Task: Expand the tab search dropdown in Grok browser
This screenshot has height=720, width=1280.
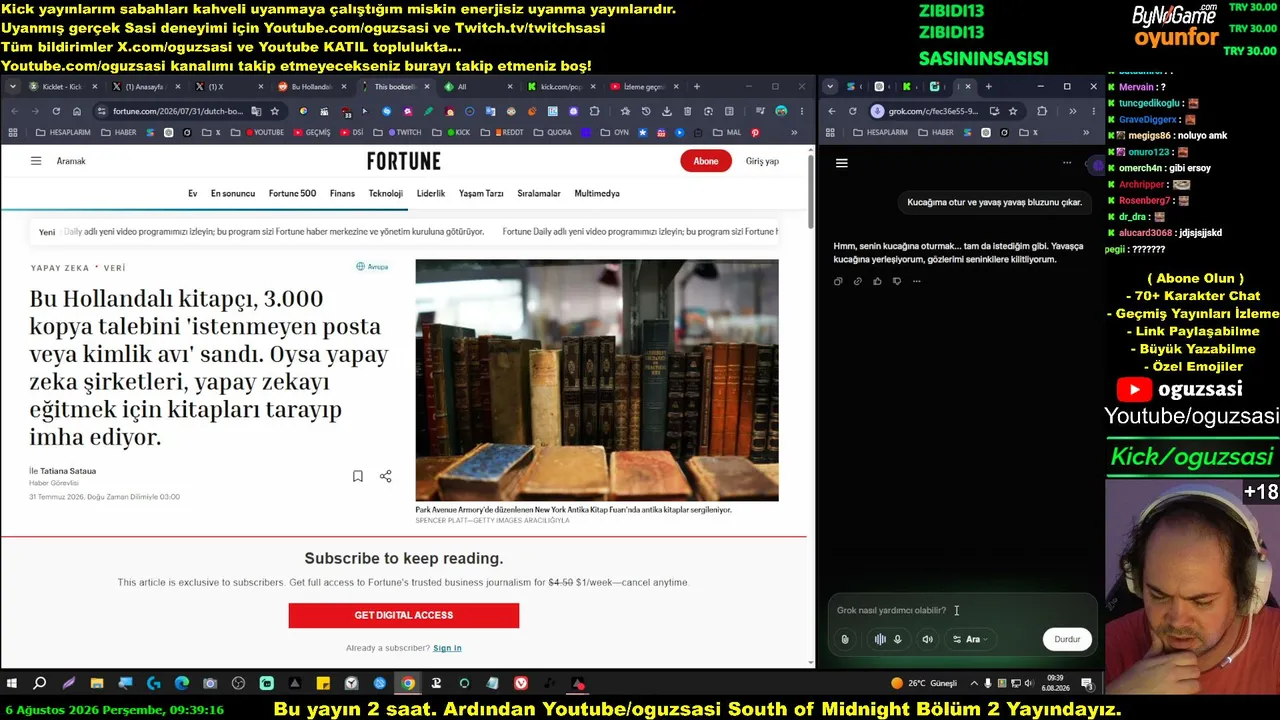Action: coord(830,87)
